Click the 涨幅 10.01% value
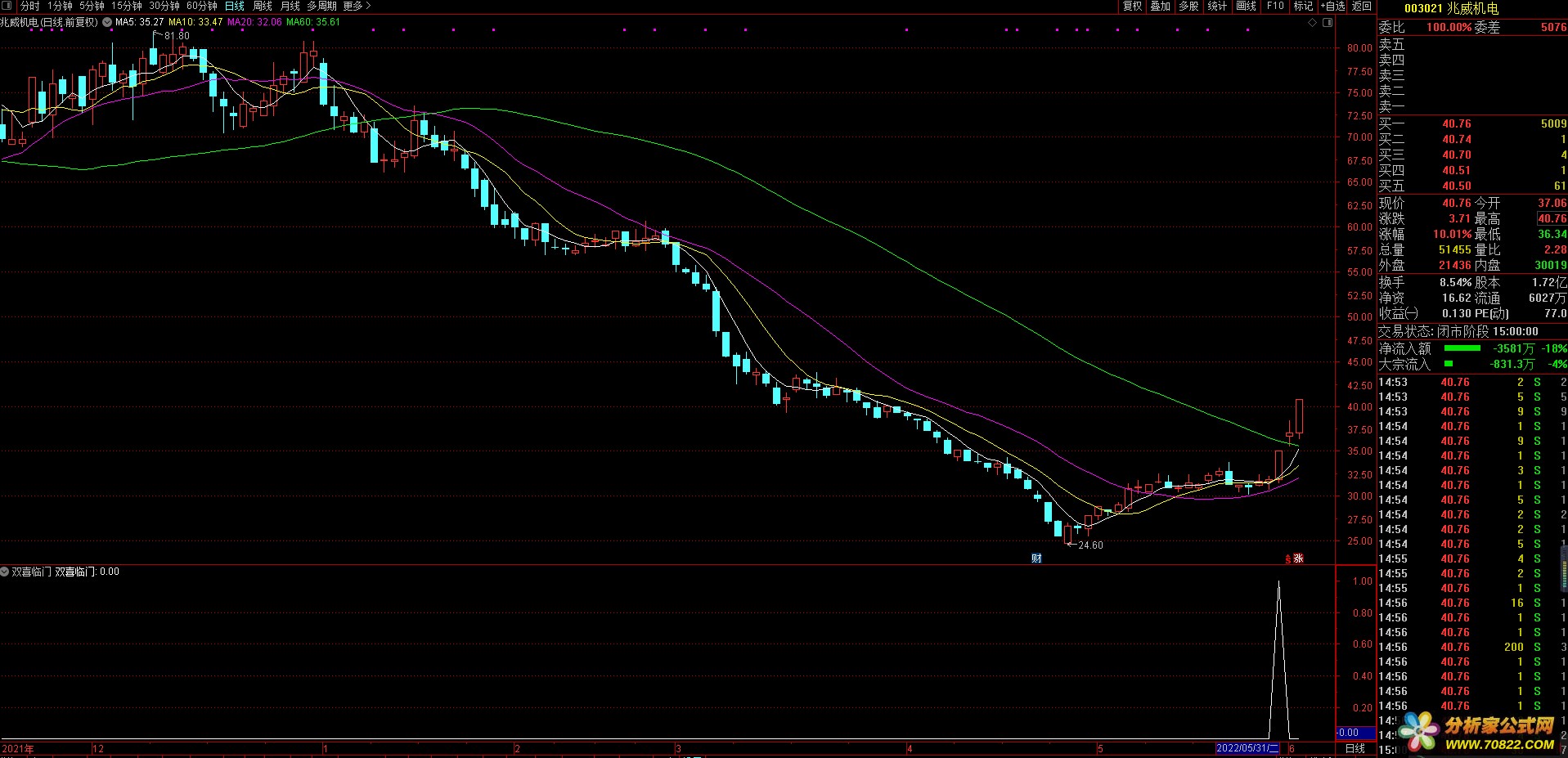 pyautogui.click(x=1452, y=234)
